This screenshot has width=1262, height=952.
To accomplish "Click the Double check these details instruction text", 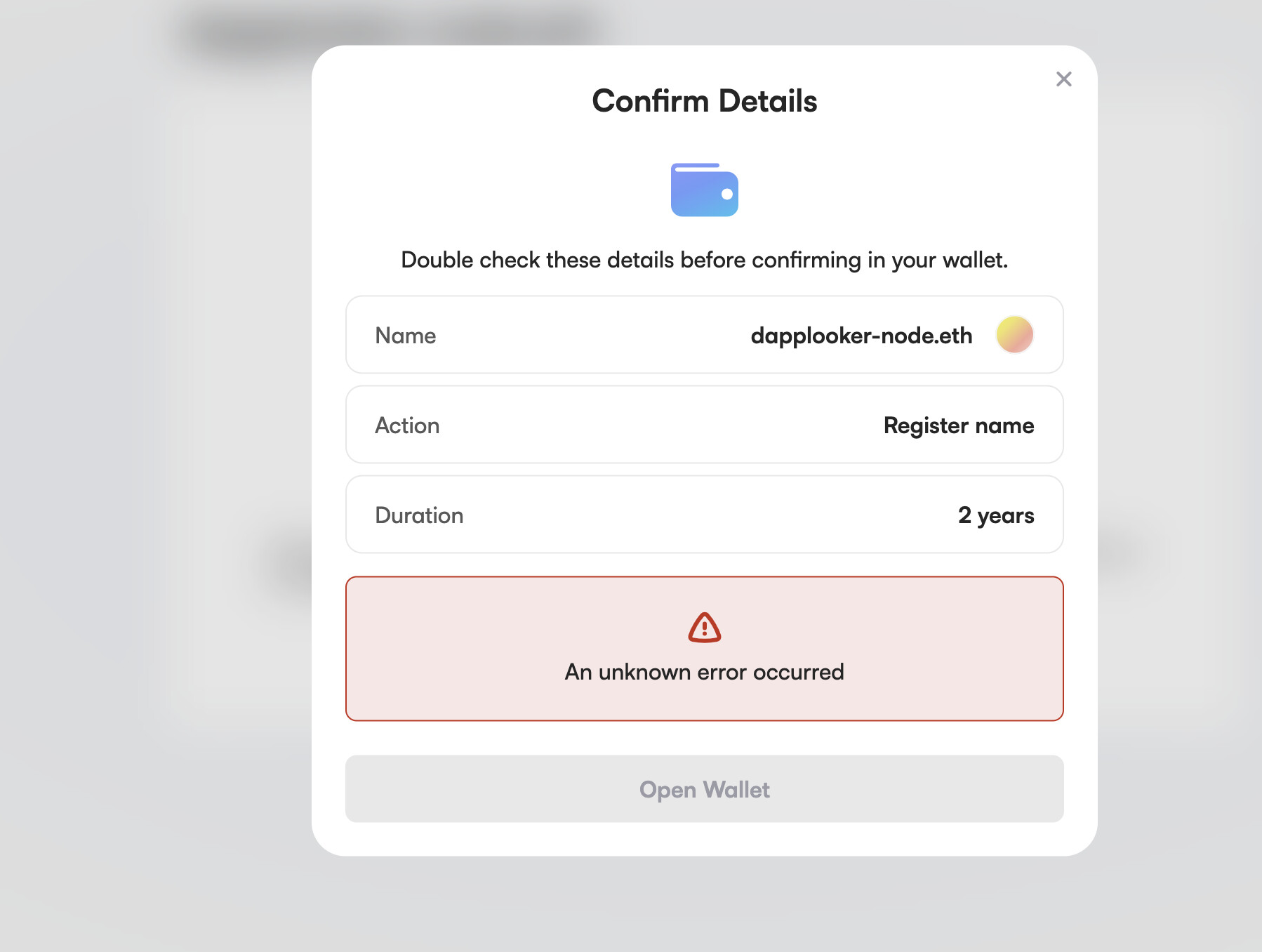I will click(x=704, y=260).
